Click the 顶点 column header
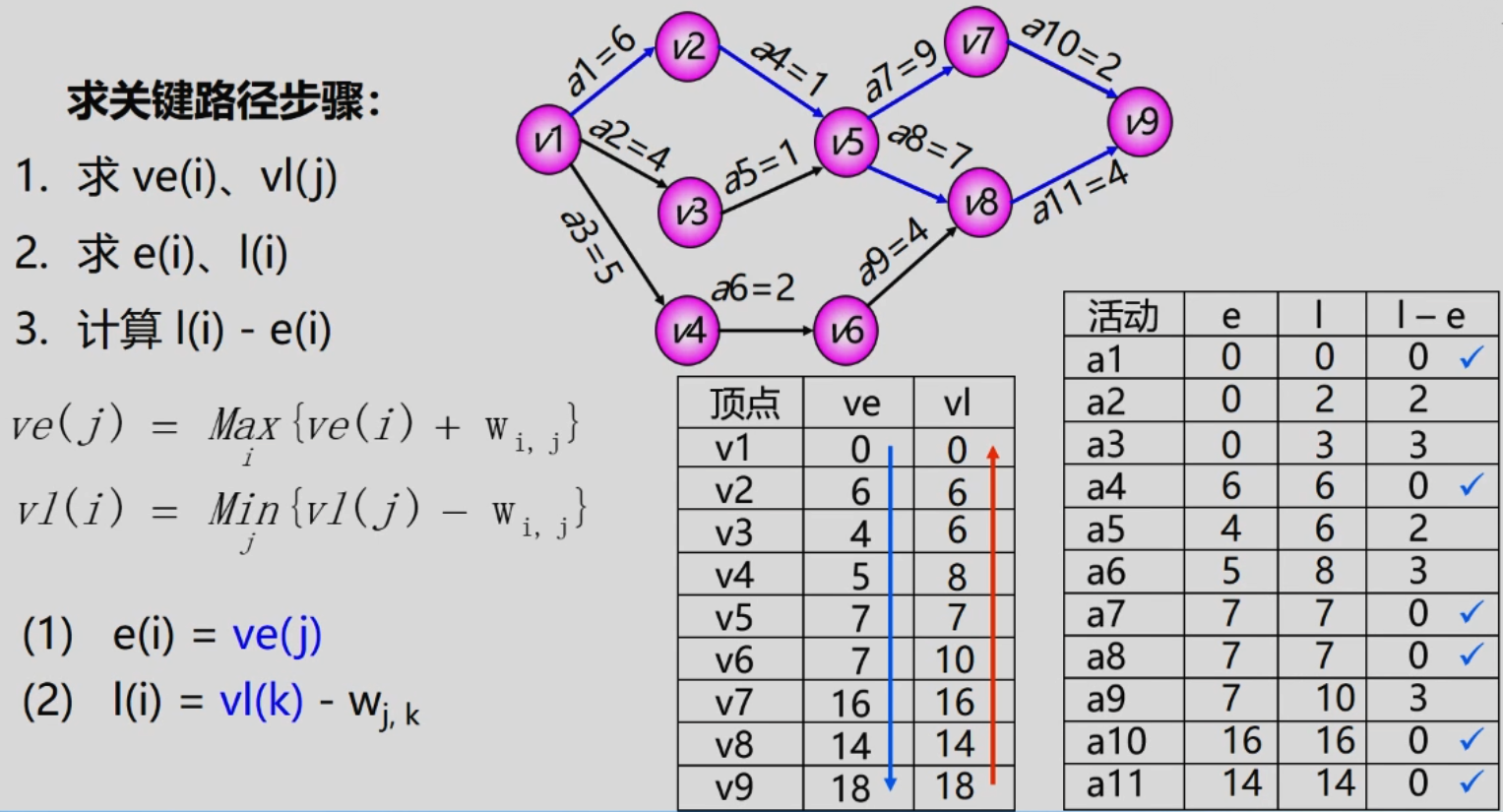The width and height of the screenshot is (1503, 812). click(x=744, y=404)
